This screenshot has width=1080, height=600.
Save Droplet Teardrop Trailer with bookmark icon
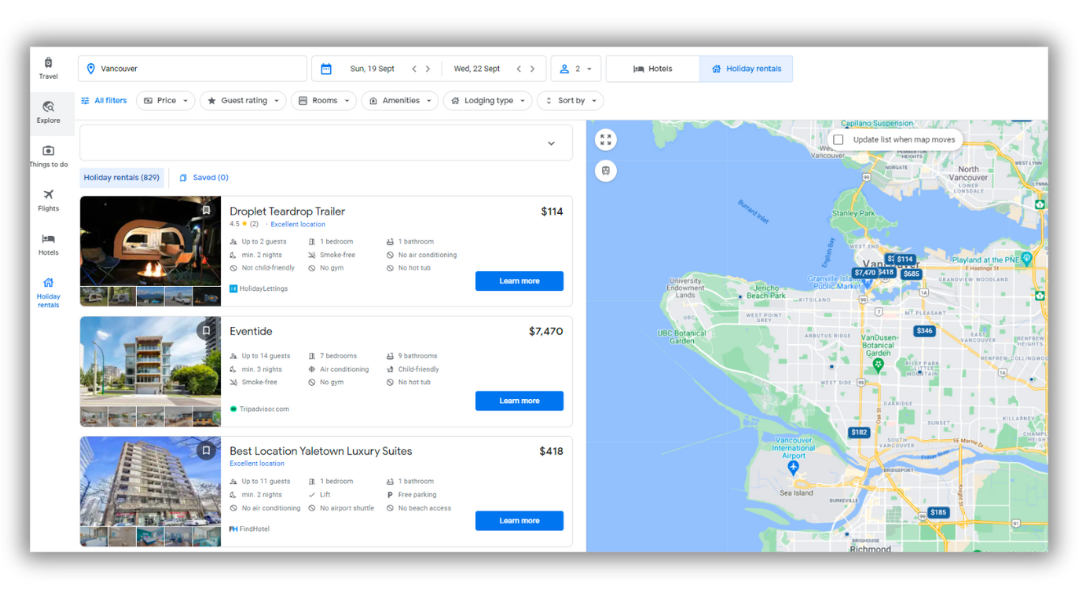[x=206, y=210]
